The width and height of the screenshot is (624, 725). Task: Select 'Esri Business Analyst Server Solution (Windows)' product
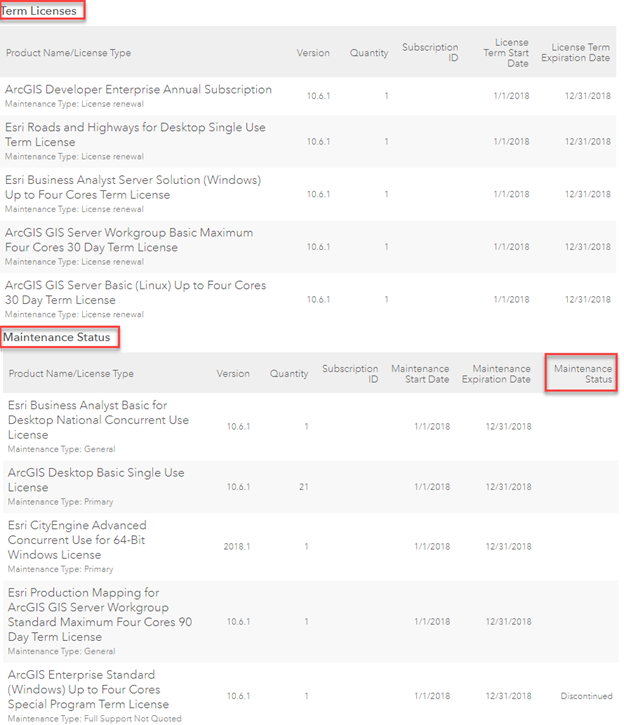click(133, 187)
